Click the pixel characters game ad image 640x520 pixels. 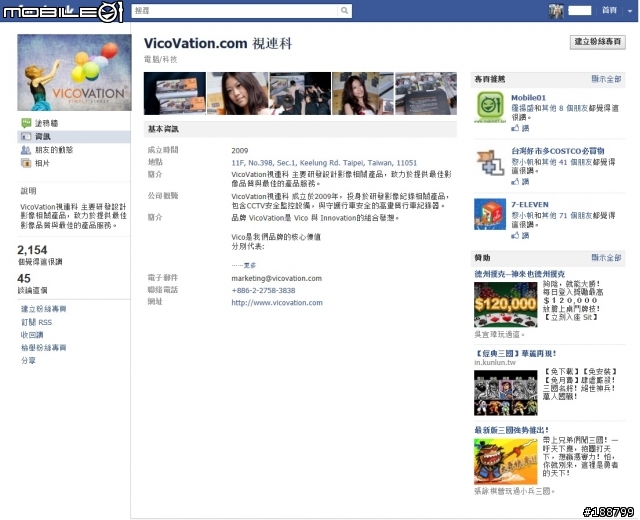click(x=506, y=393)
